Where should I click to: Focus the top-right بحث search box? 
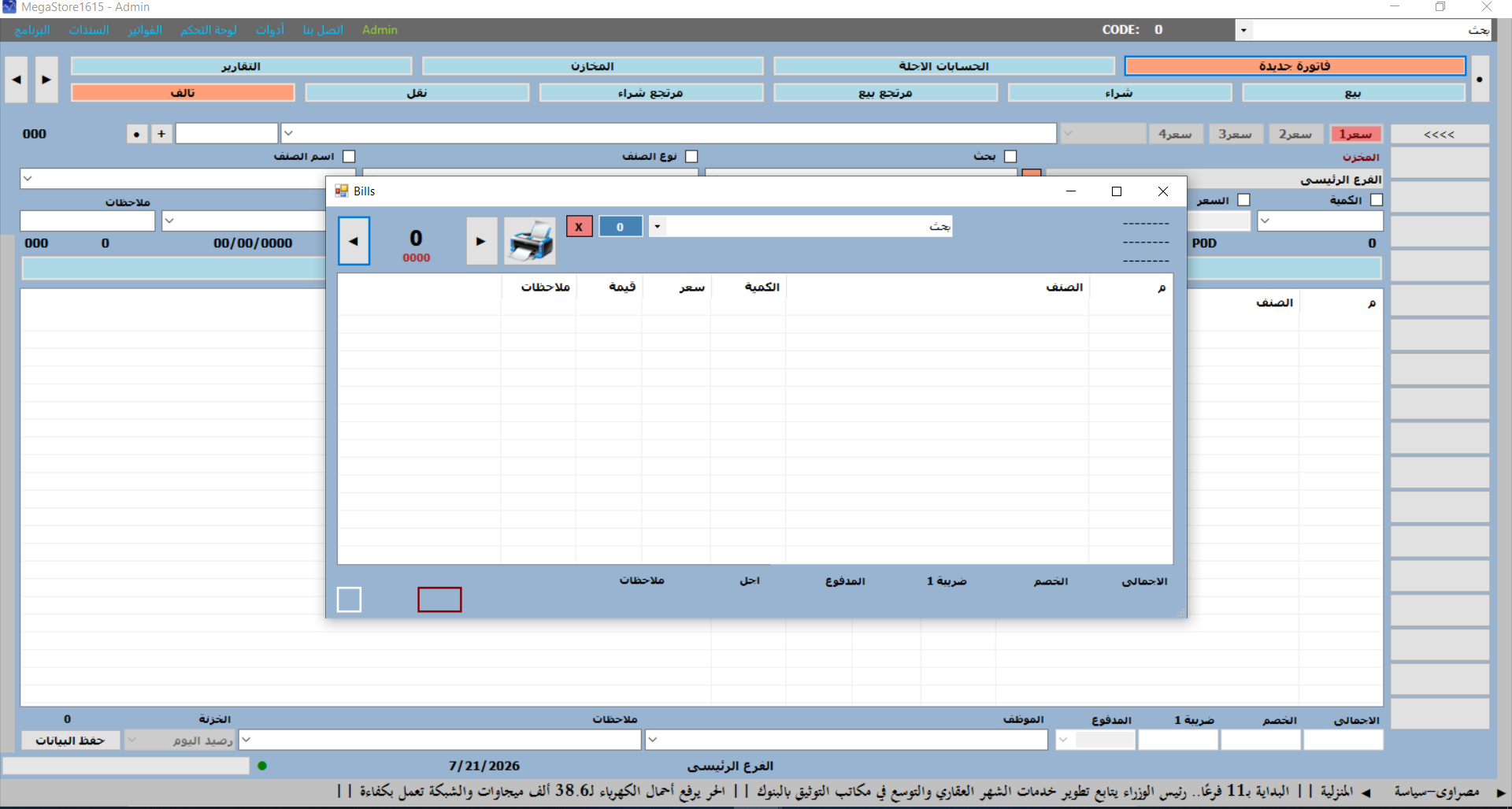pos(1372,30)
